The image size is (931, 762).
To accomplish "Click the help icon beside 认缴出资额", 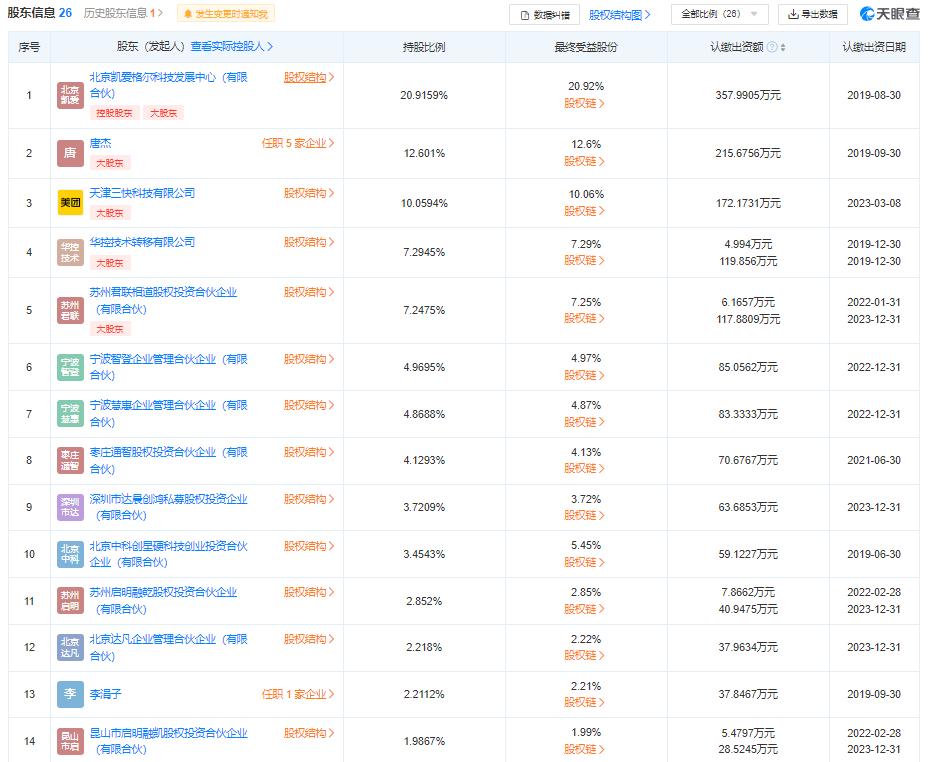I will click(772, 47).
